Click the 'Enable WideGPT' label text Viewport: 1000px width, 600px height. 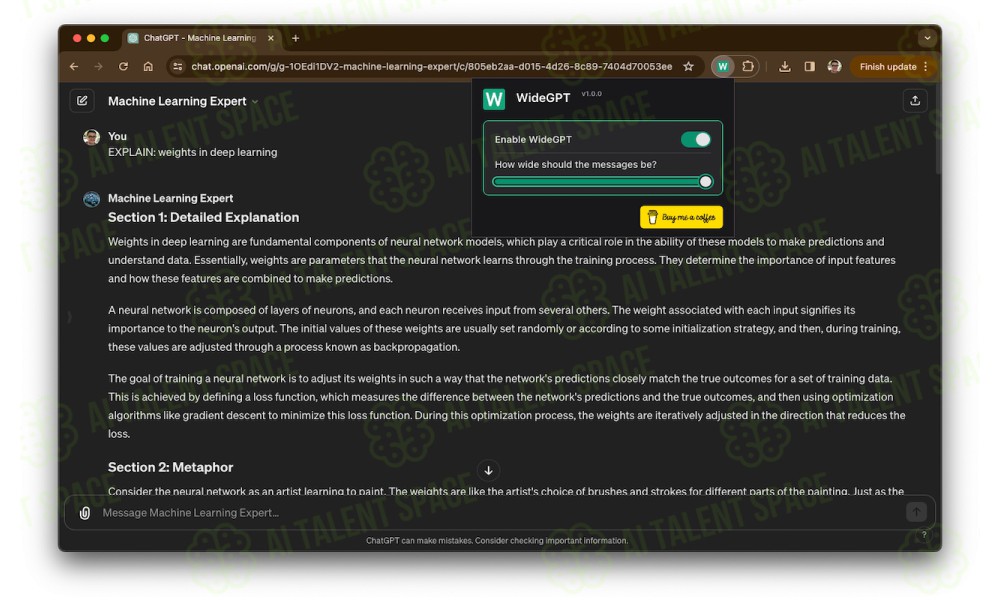[533, 140]
